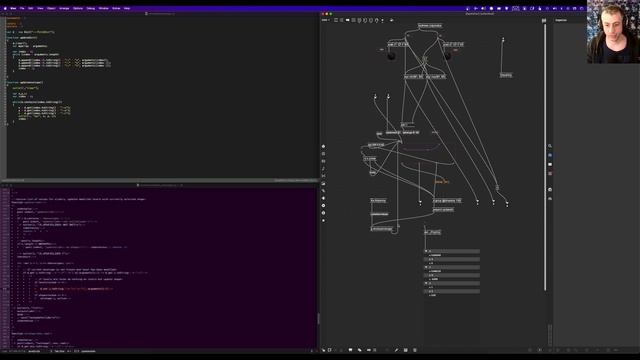Open a New View from bottom toolbar
The width and height of the screenshot is (640, 360).
pyautogui.click(x=330, y=350)
